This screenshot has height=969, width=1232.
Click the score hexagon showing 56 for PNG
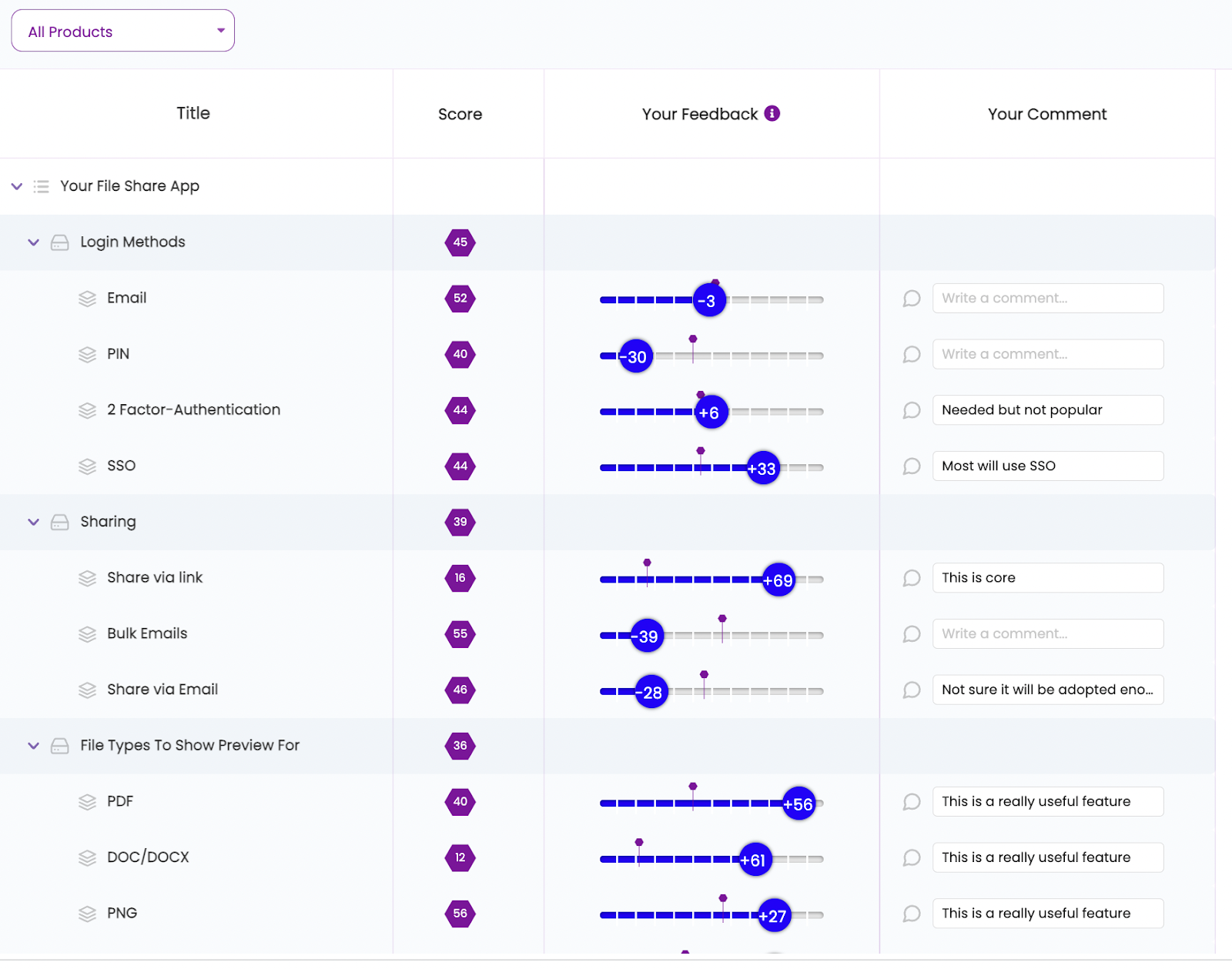pyautogui.click(x=460, y=914)
